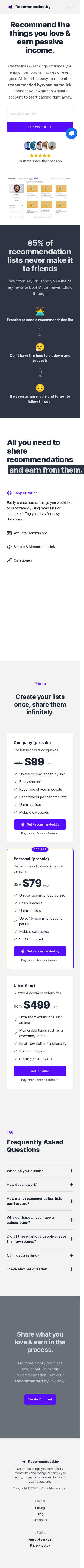Click Get Recommended.By in Company plan

coord(40,824)
